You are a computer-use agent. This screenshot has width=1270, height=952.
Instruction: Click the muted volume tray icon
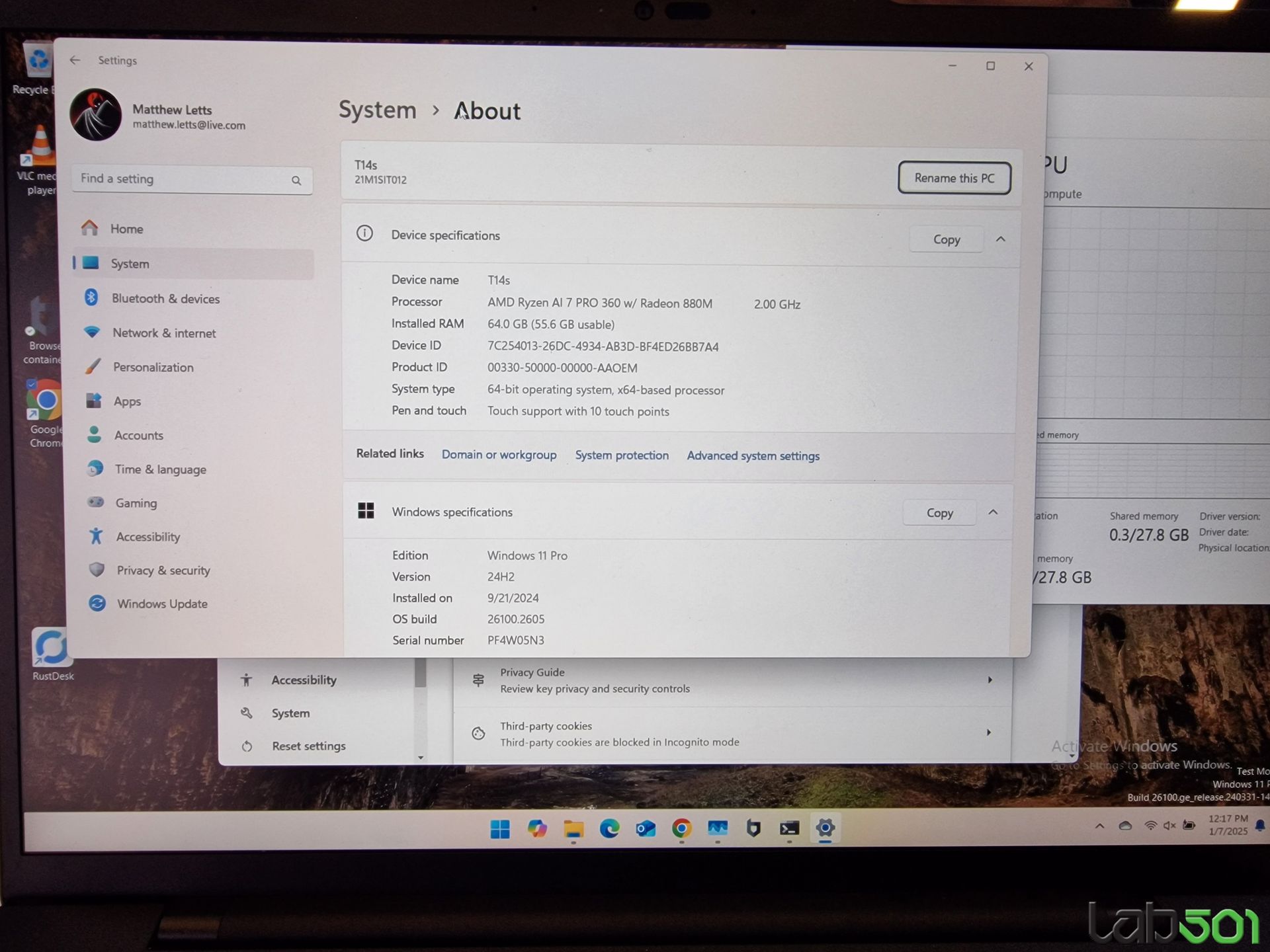[x=1169, y=826]
